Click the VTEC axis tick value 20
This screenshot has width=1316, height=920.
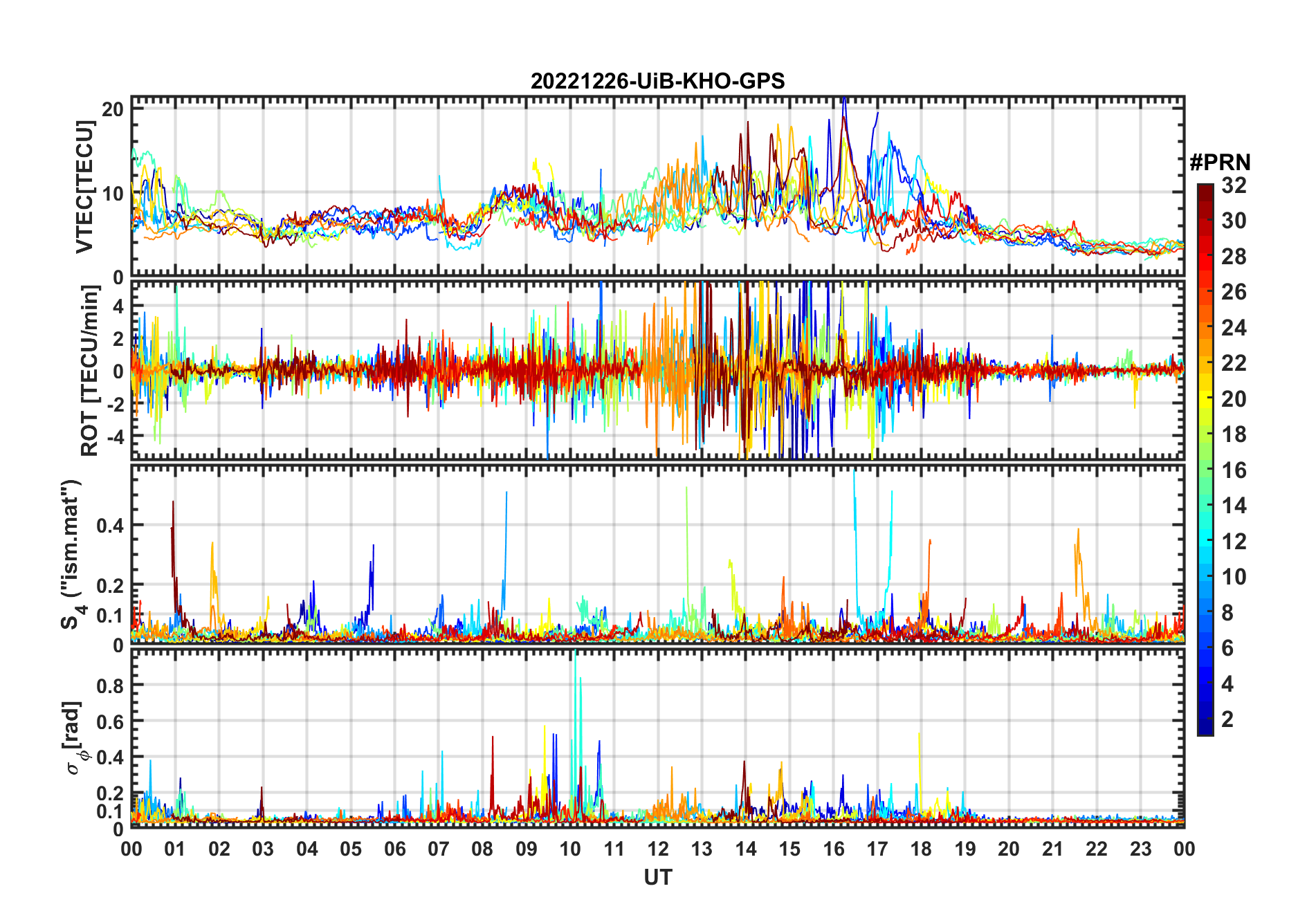coord(113,109)
